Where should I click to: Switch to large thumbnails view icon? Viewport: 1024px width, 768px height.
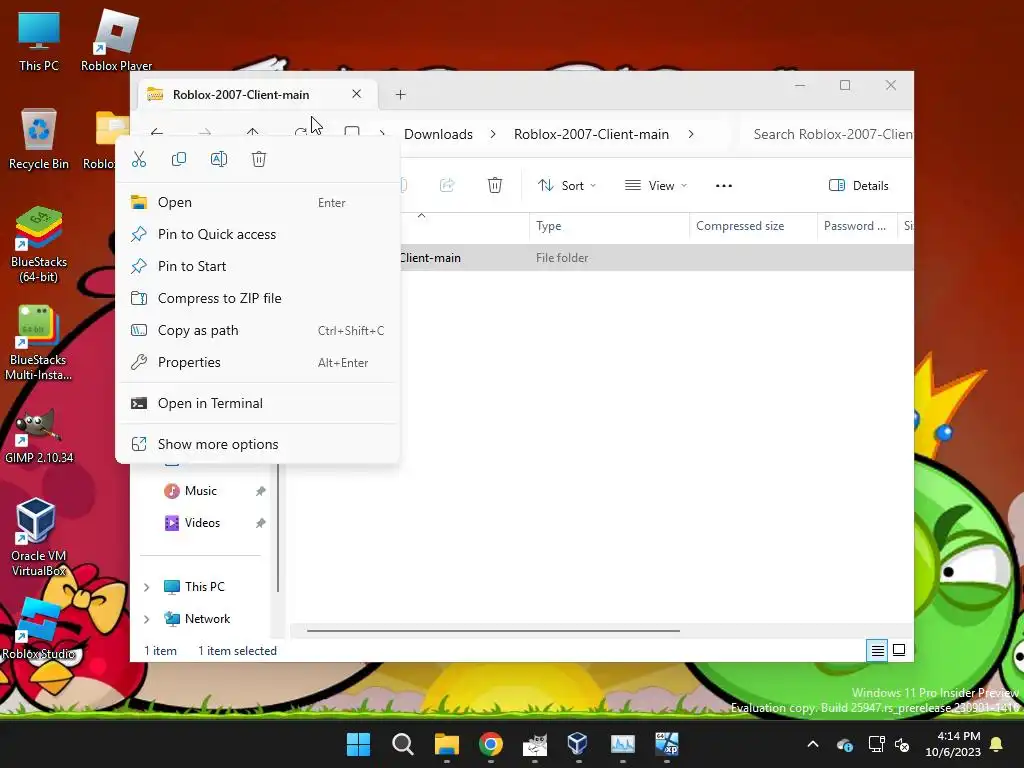click(x=899, y=650)
